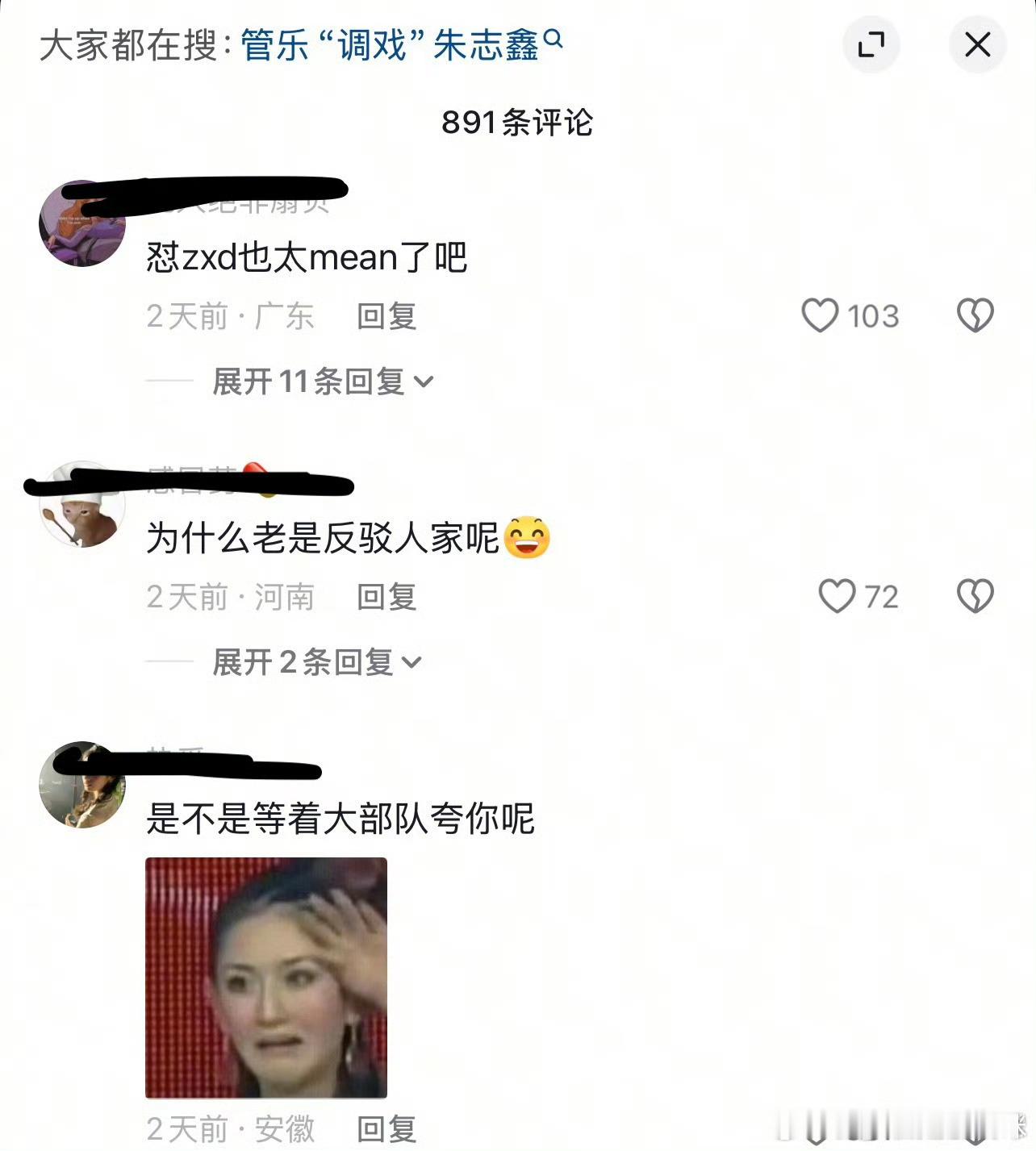This screenshot has height=1151, width=1036.
Task: Open the chef-hat cat avatar profile
Action: pos(82,505)
